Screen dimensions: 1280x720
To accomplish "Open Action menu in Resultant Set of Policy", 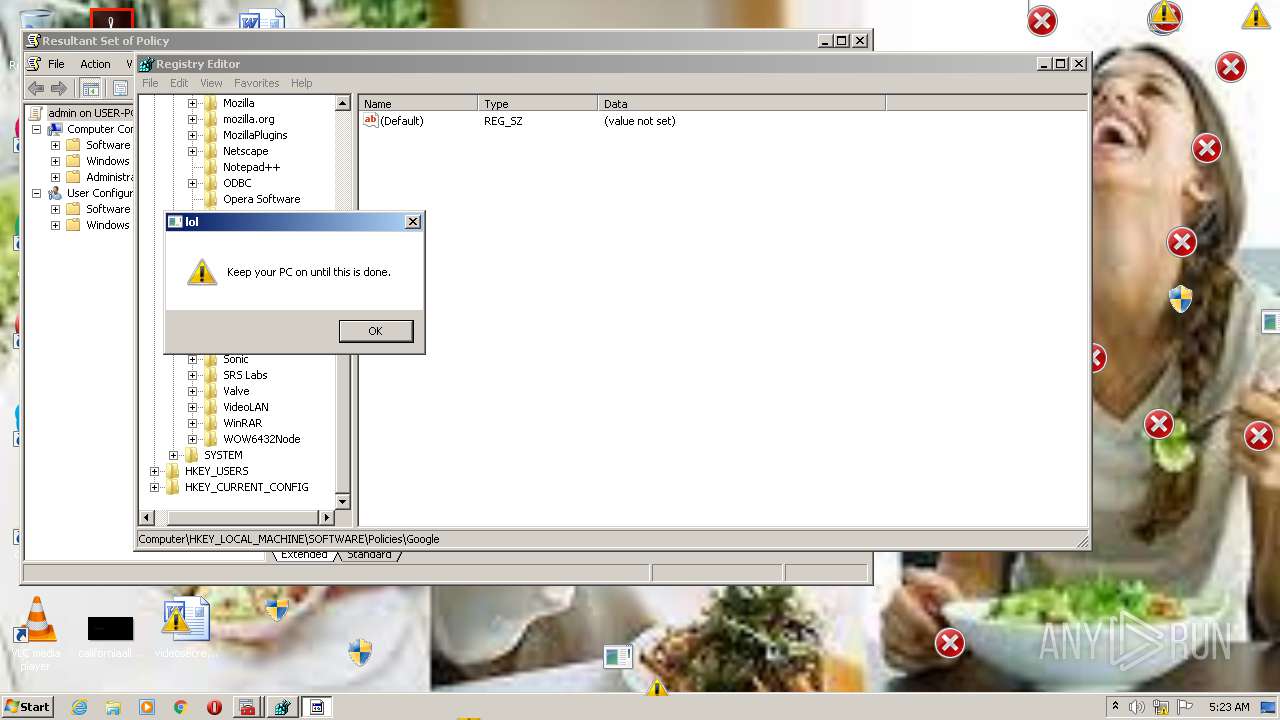I will click(x=95, y=64).
